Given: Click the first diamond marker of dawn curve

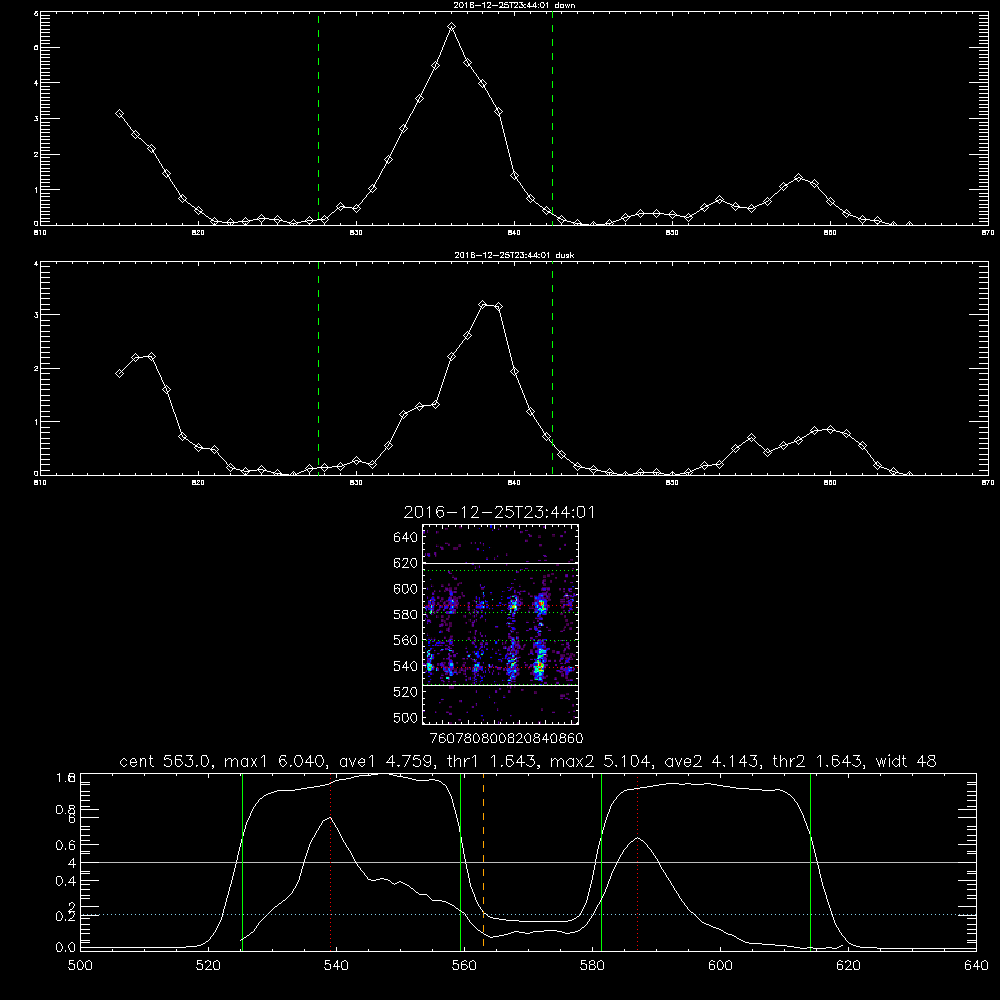Looking at the screenshot, I should coord(119,114).
